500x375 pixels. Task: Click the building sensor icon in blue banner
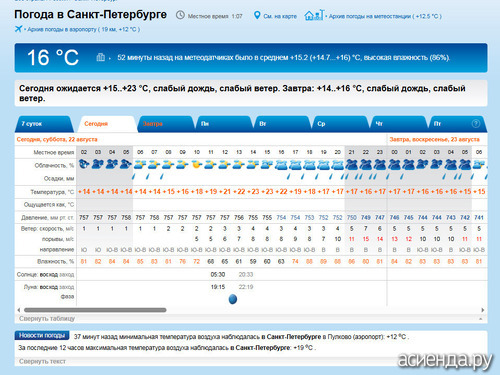coord(100,57)
